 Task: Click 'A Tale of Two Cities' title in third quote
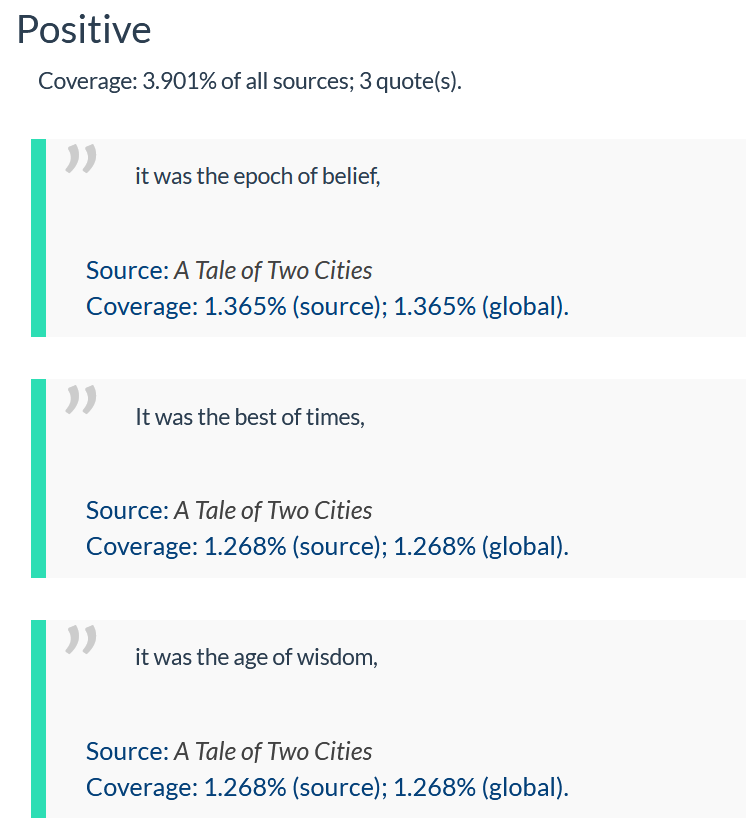click(273, 752)
